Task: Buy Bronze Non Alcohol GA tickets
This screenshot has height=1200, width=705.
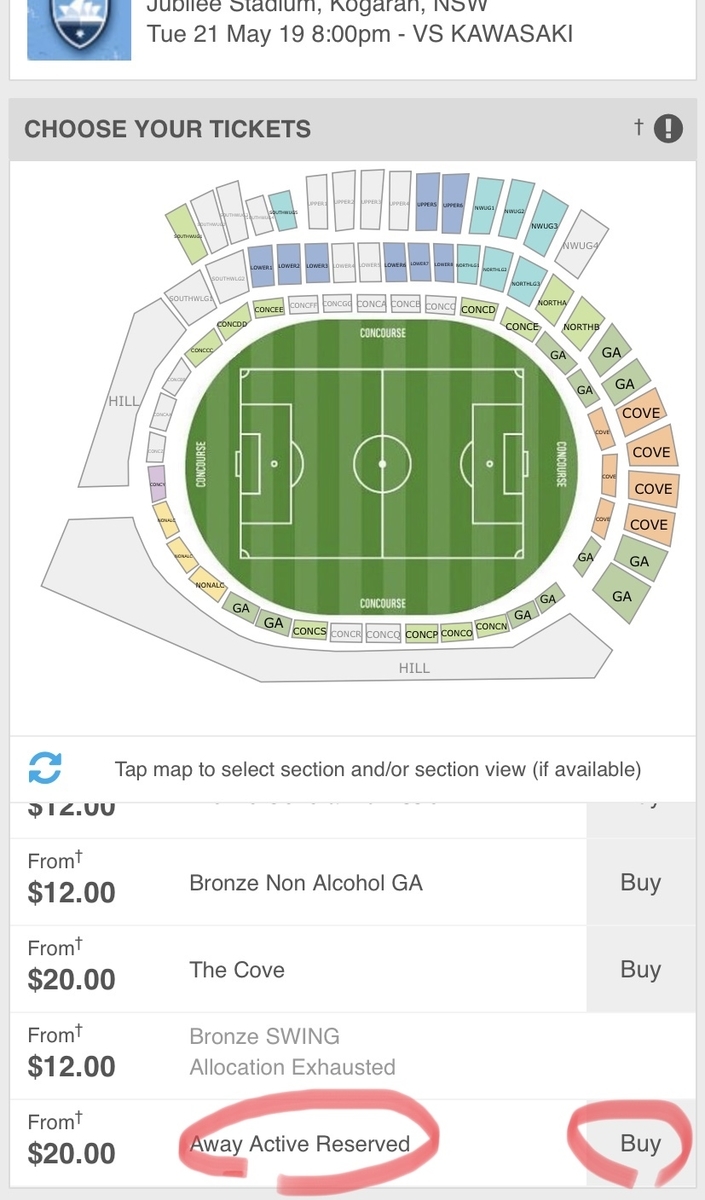Action: click(640, 882)
